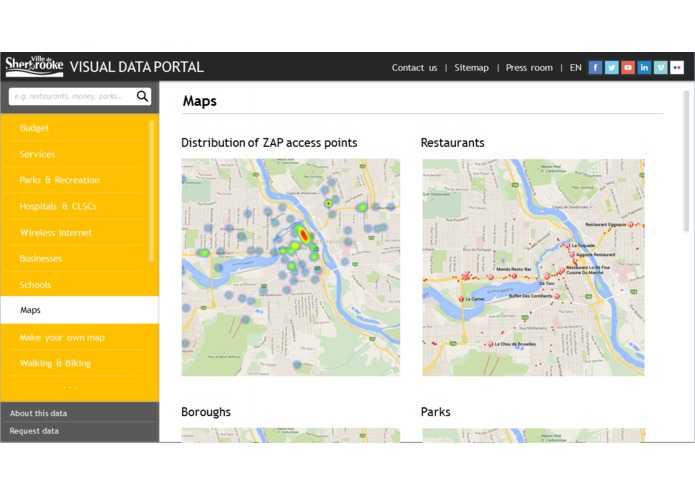Click the Facebook icon in header
The width and height of the screenshot is (695, 494).
[x=595, y=68]
